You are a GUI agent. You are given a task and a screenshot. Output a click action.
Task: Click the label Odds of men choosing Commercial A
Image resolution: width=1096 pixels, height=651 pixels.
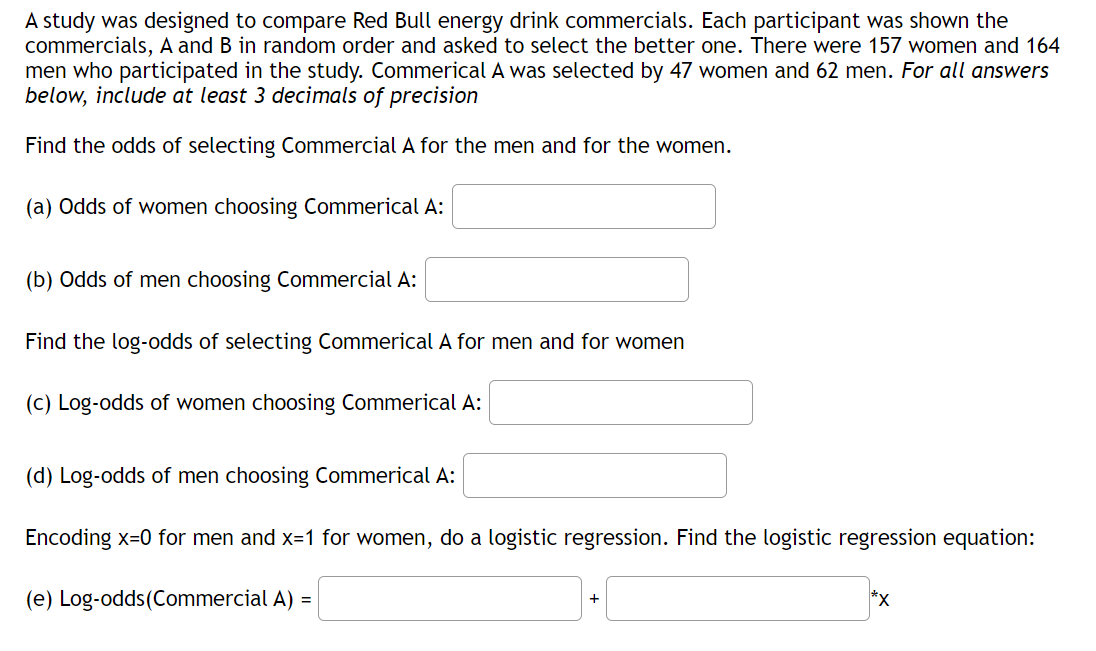pyautogui.click(x=222, y=279)
